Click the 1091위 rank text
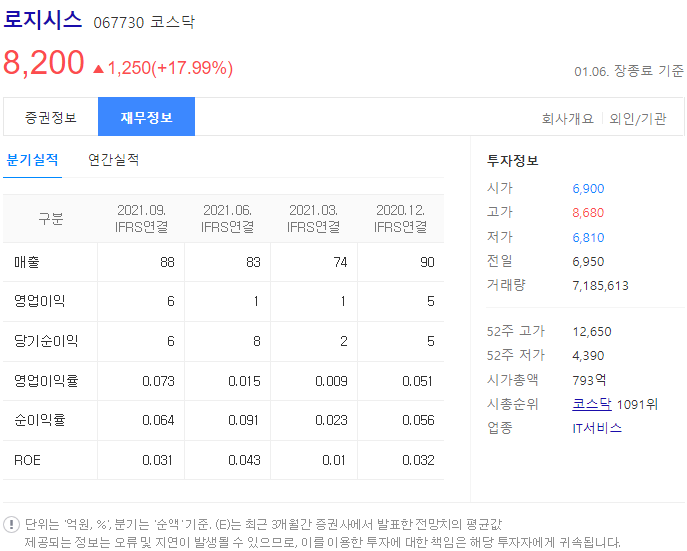Screen dimensions: 687x551 (637, 404)
